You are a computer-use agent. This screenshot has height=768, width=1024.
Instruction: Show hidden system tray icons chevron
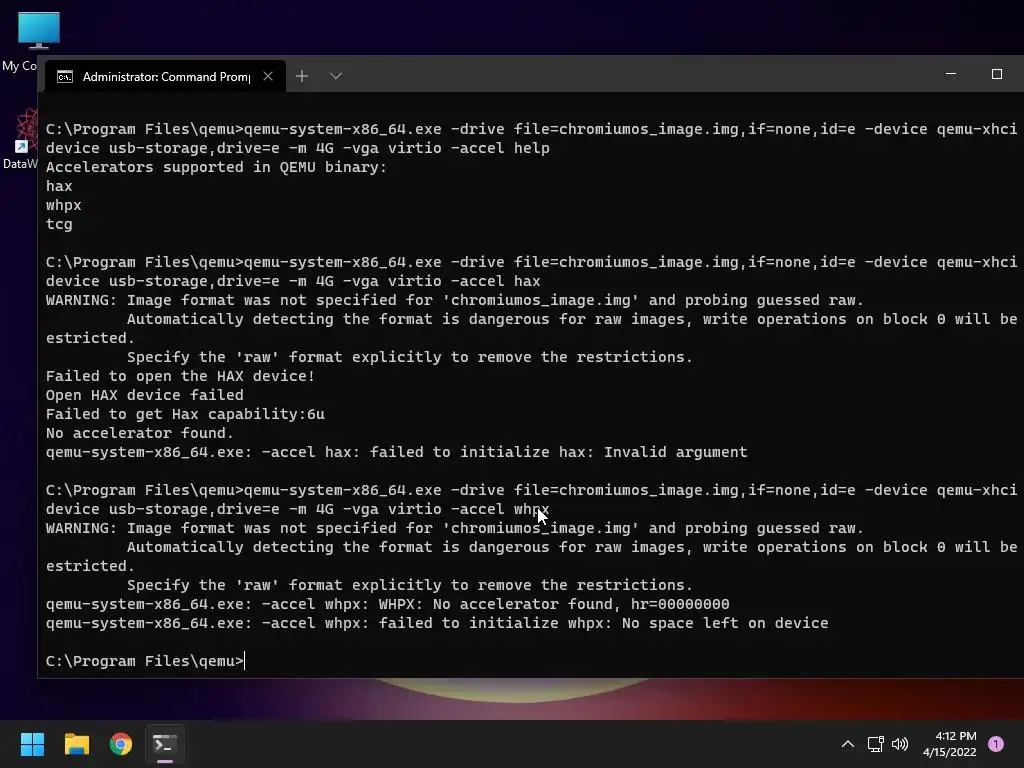click(848, 744)
